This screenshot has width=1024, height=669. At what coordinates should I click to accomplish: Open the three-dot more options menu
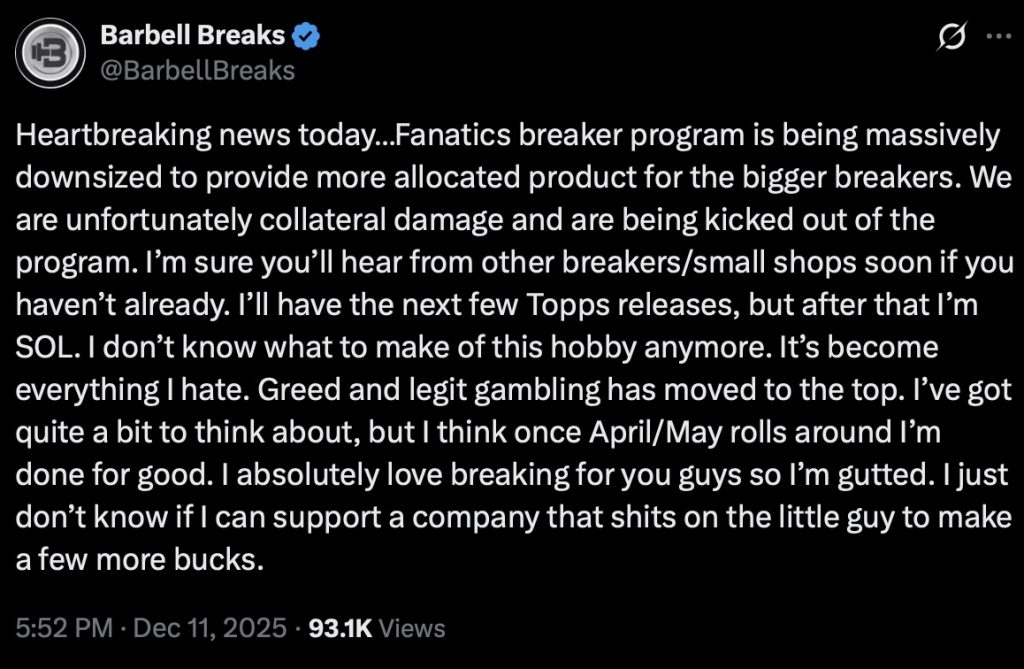(x=998, y=37)
